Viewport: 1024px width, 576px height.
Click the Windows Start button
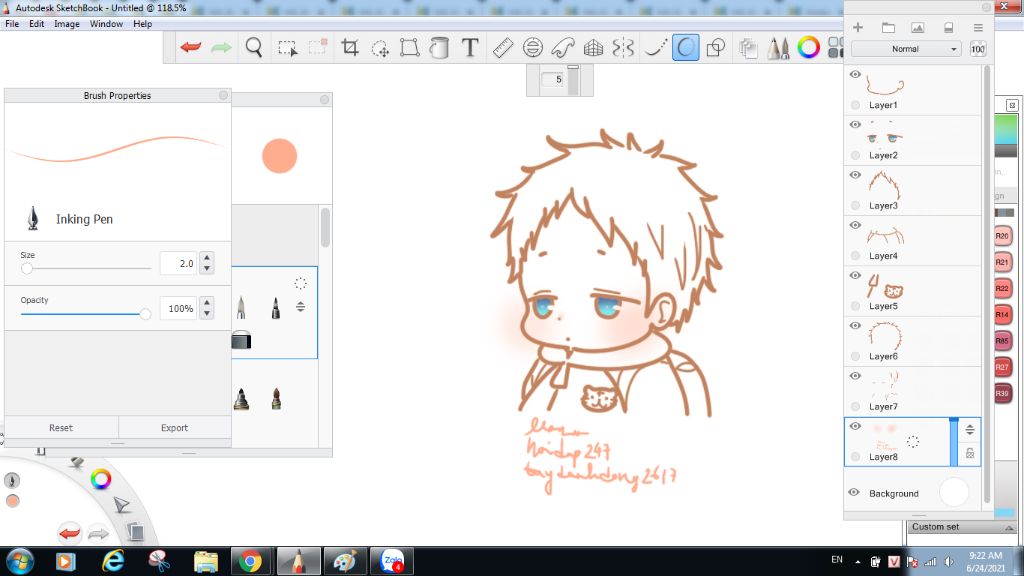20,562
